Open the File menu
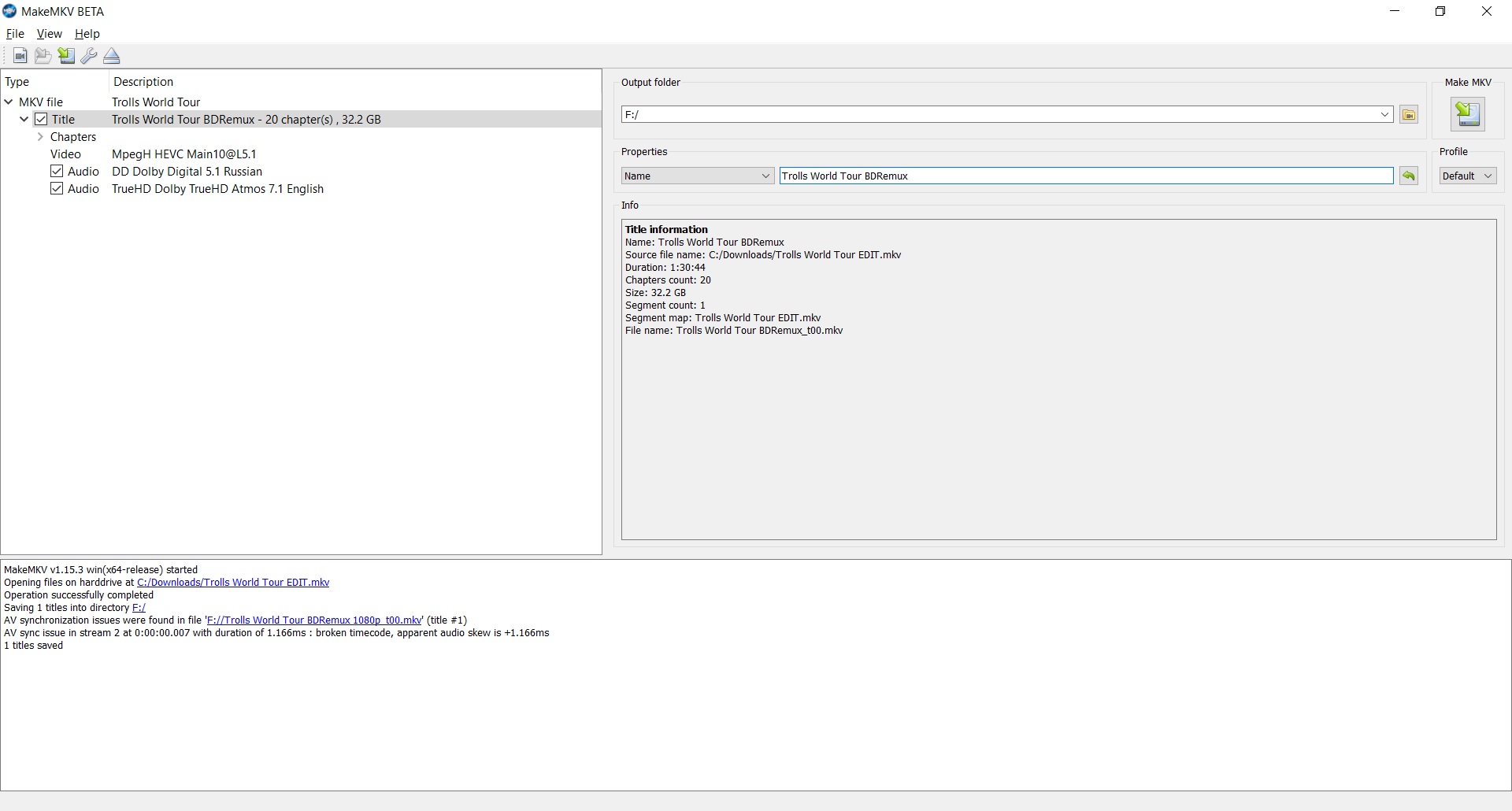This screenshot has height=811, width=1512. (15, 34)
